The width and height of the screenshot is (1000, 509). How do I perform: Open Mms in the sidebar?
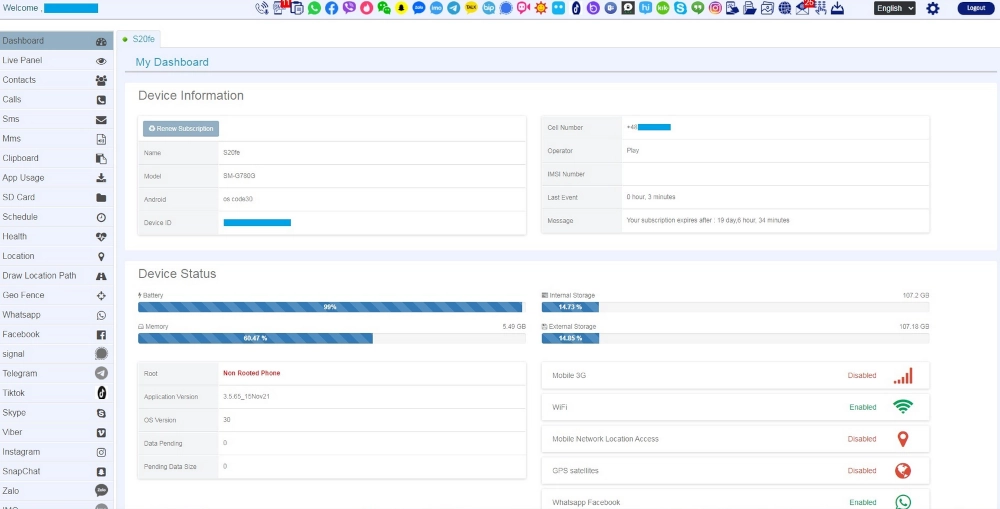(57, 139)
